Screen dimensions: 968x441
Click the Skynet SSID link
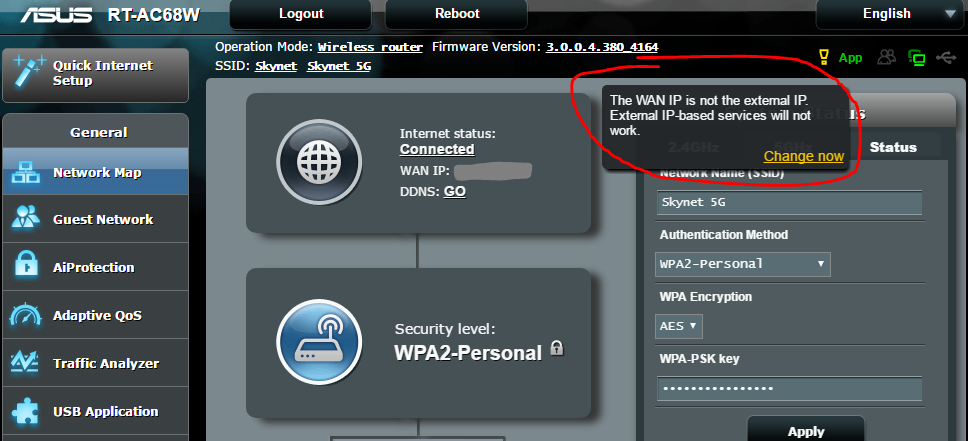(276, 66)
